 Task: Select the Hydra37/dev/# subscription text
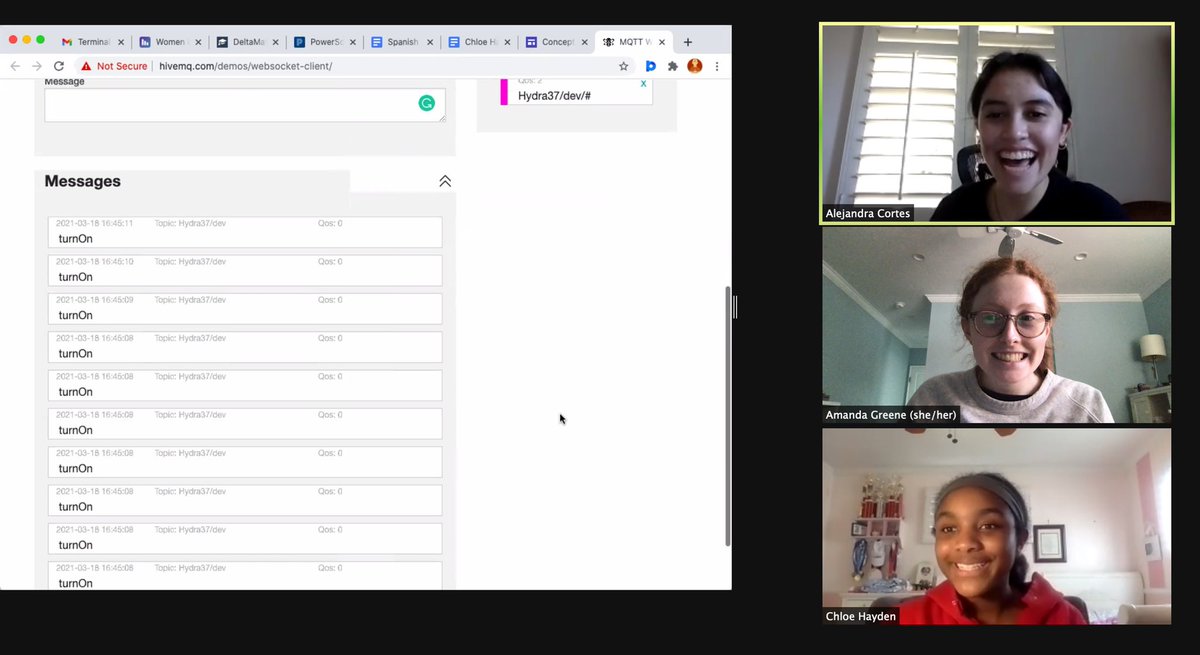coord(554,95)
